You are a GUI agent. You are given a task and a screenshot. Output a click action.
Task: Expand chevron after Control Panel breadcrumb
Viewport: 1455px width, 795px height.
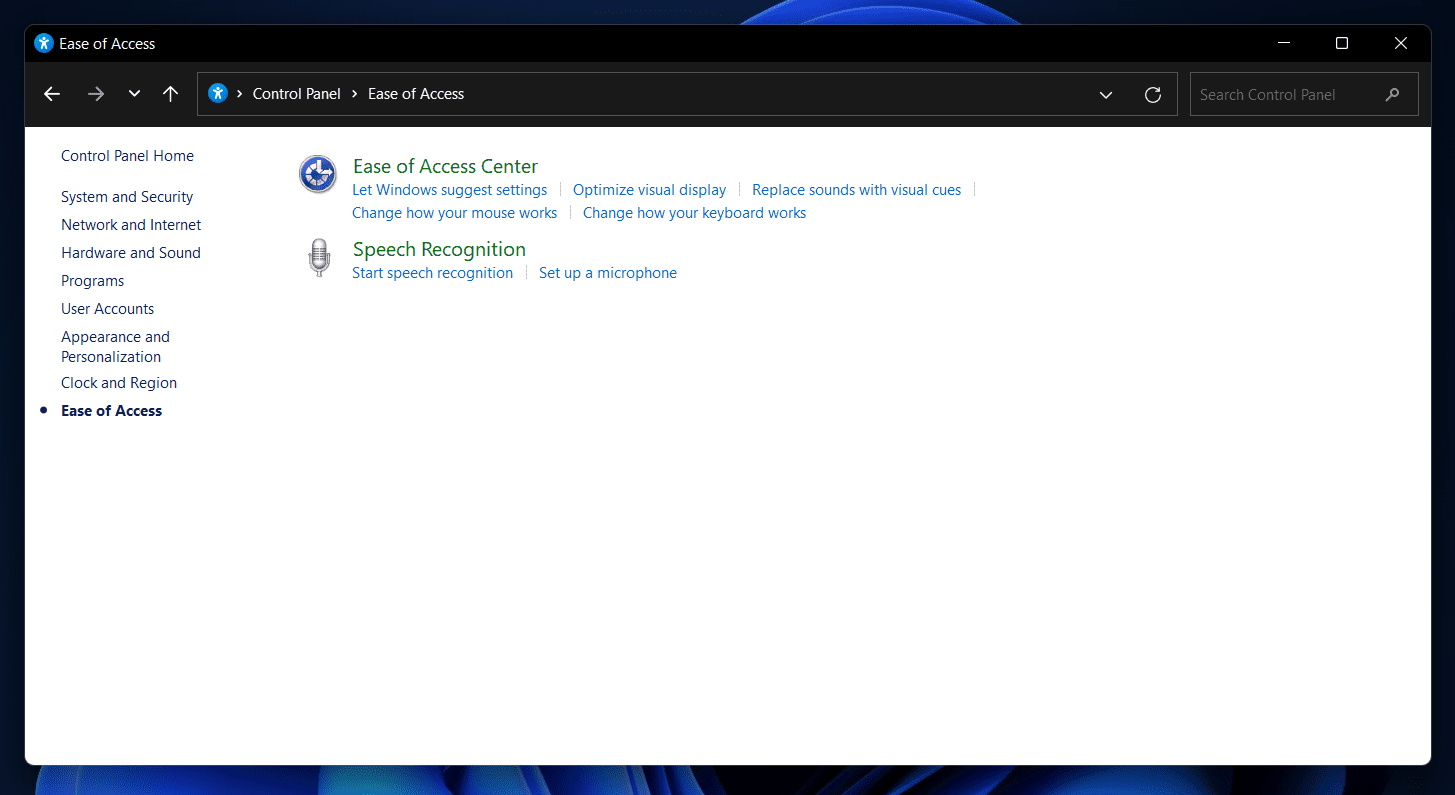[x=354, y=94]
